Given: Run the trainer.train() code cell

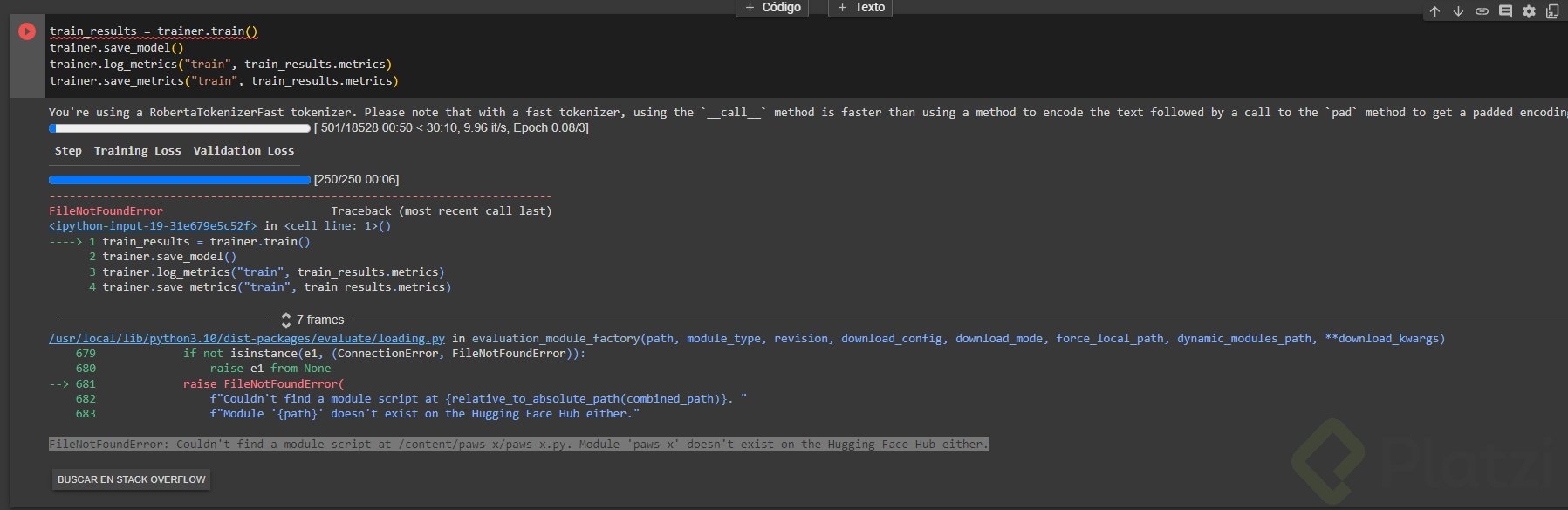Looking at the screenshot, I should coord(27,31).
